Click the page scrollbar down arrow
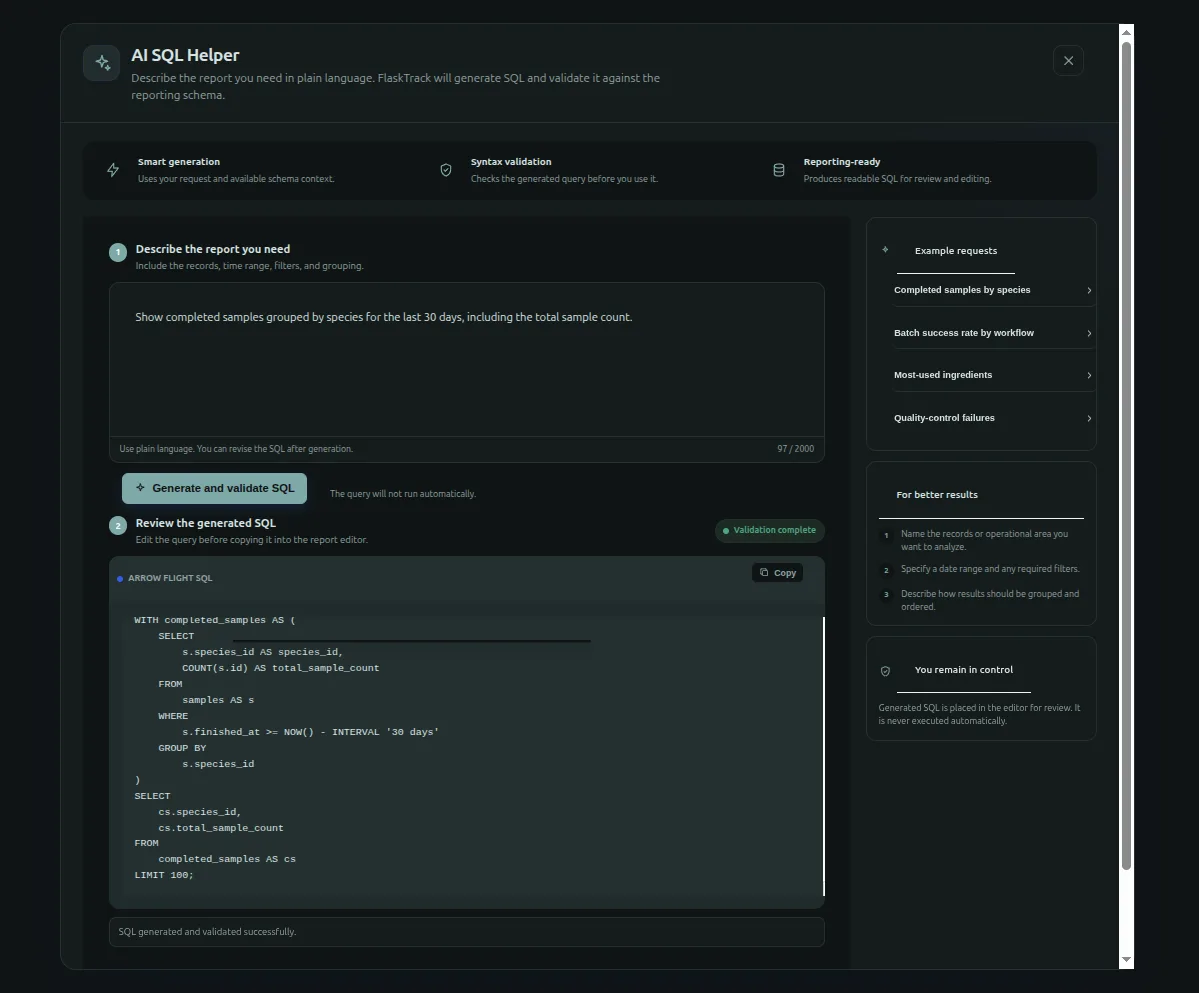Image resolution: width=1199 pixels, height=993 pixels. tap(1126, 959)
